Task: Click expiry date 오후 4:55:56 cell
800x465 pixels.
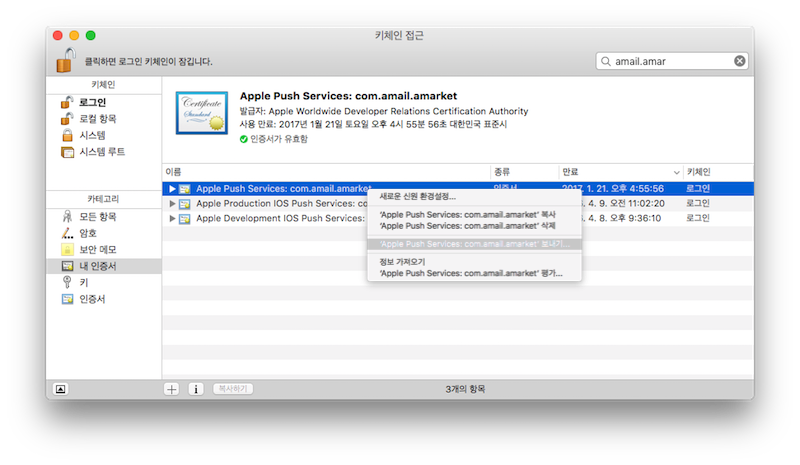Action: [613, 188]
